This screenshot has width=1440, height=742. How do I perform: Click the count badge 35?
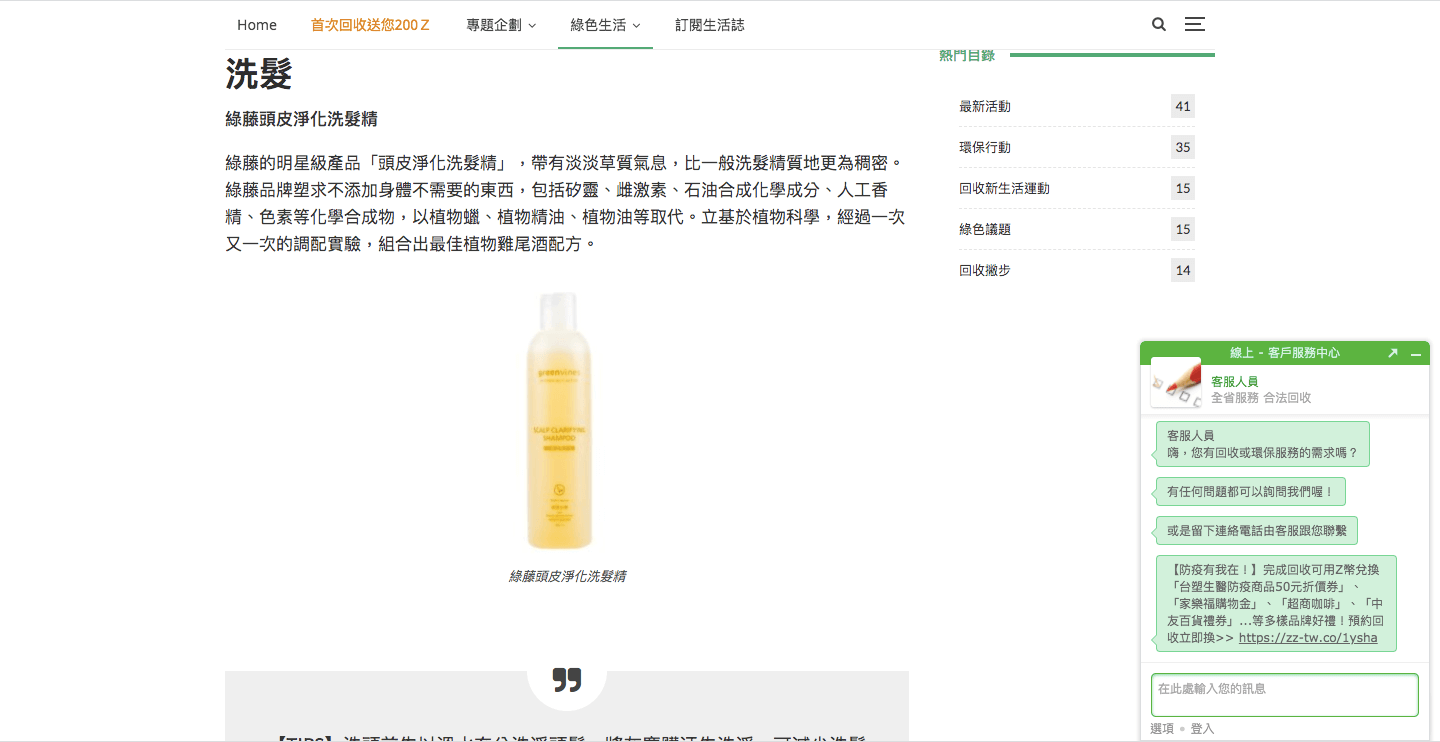pos(1183,147)
